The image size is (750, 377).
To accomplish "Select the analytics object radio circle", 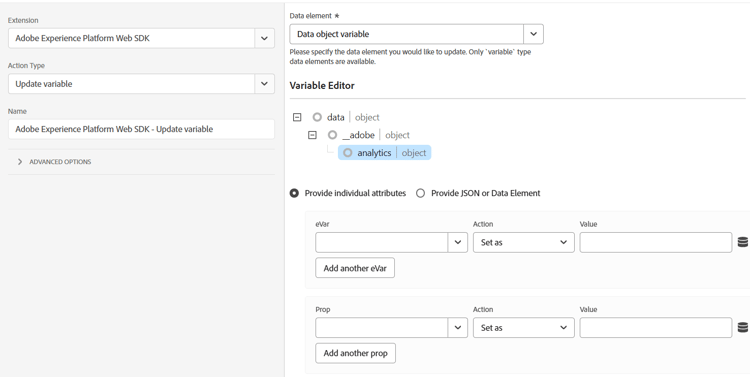I will pos(348,153).
